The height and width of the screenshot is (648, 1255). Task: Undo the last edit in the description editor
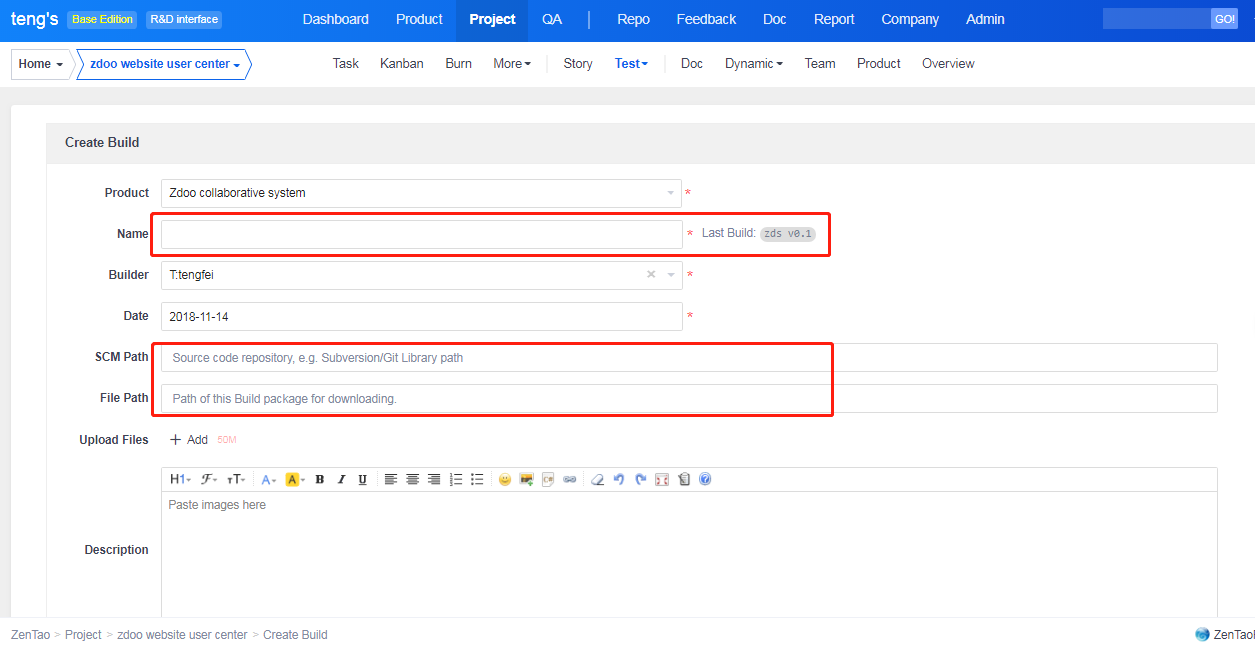[619, 480]
